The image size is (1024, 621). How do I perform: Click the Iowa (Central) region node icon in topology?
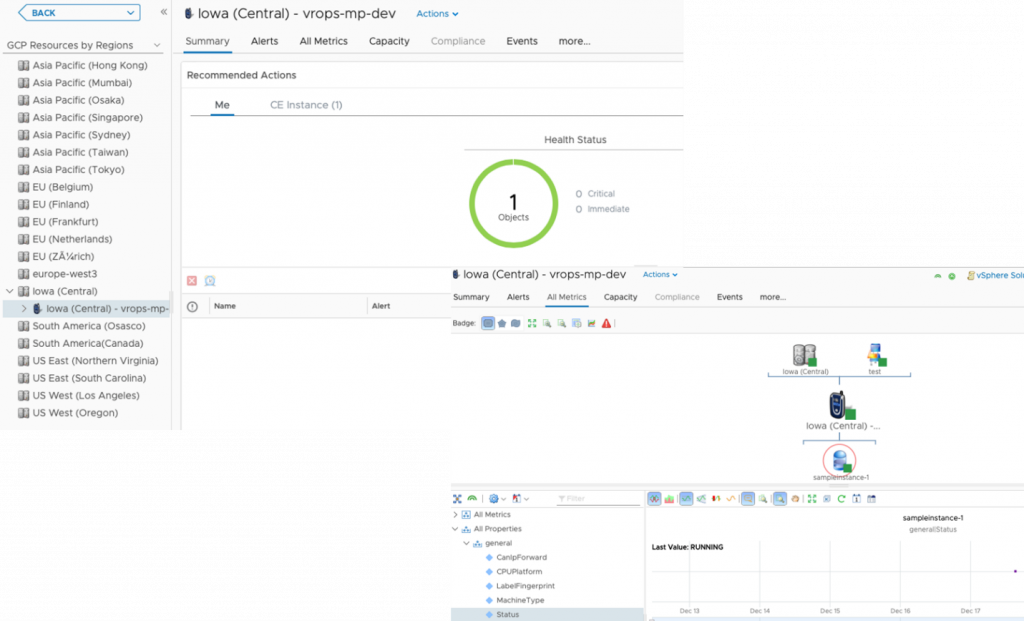click(803, 354)
